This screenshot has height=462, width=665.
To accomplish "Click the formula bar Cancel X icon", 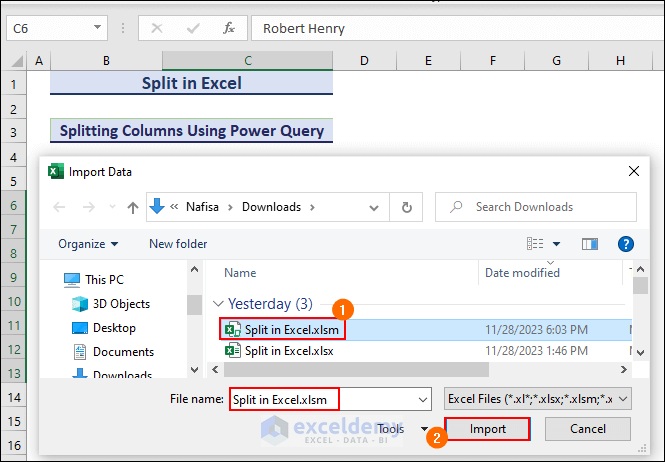I will pos(157,28).
